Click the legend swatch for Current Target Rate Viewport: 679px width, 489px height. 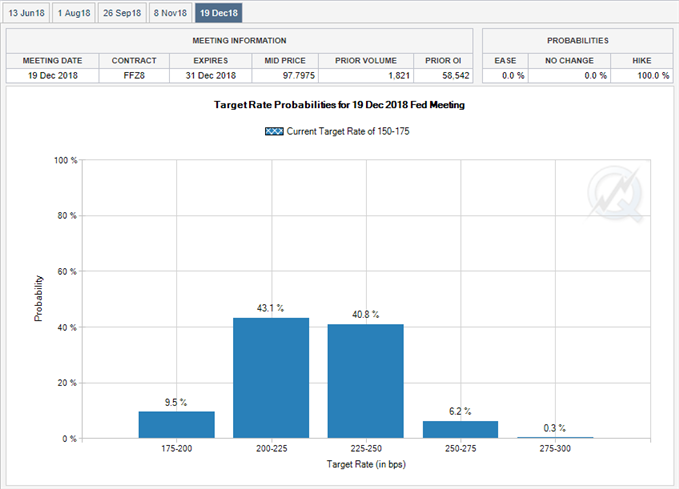coord(274,131)
